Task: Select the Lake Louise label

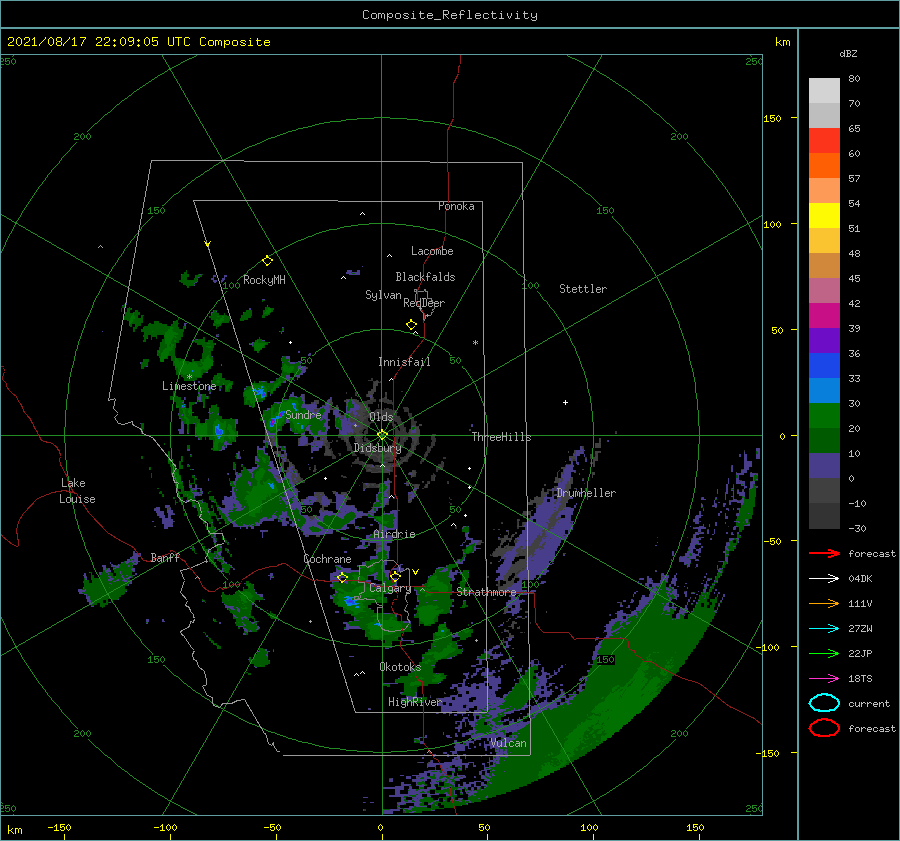Action: click(x=77, y=491)
